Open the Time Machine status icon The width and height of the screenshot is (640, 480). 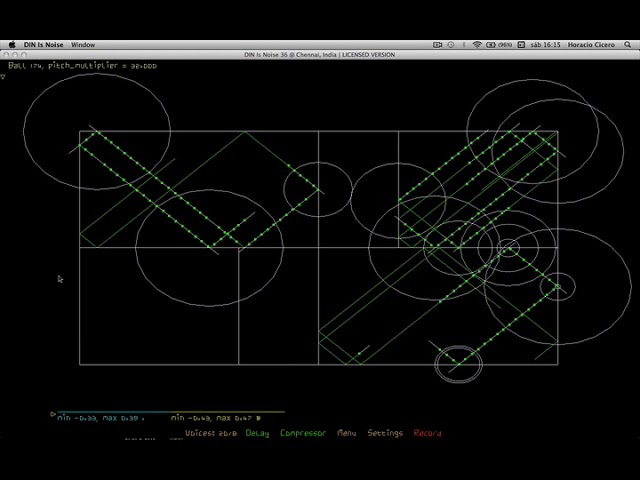click(x=451, y=45)
